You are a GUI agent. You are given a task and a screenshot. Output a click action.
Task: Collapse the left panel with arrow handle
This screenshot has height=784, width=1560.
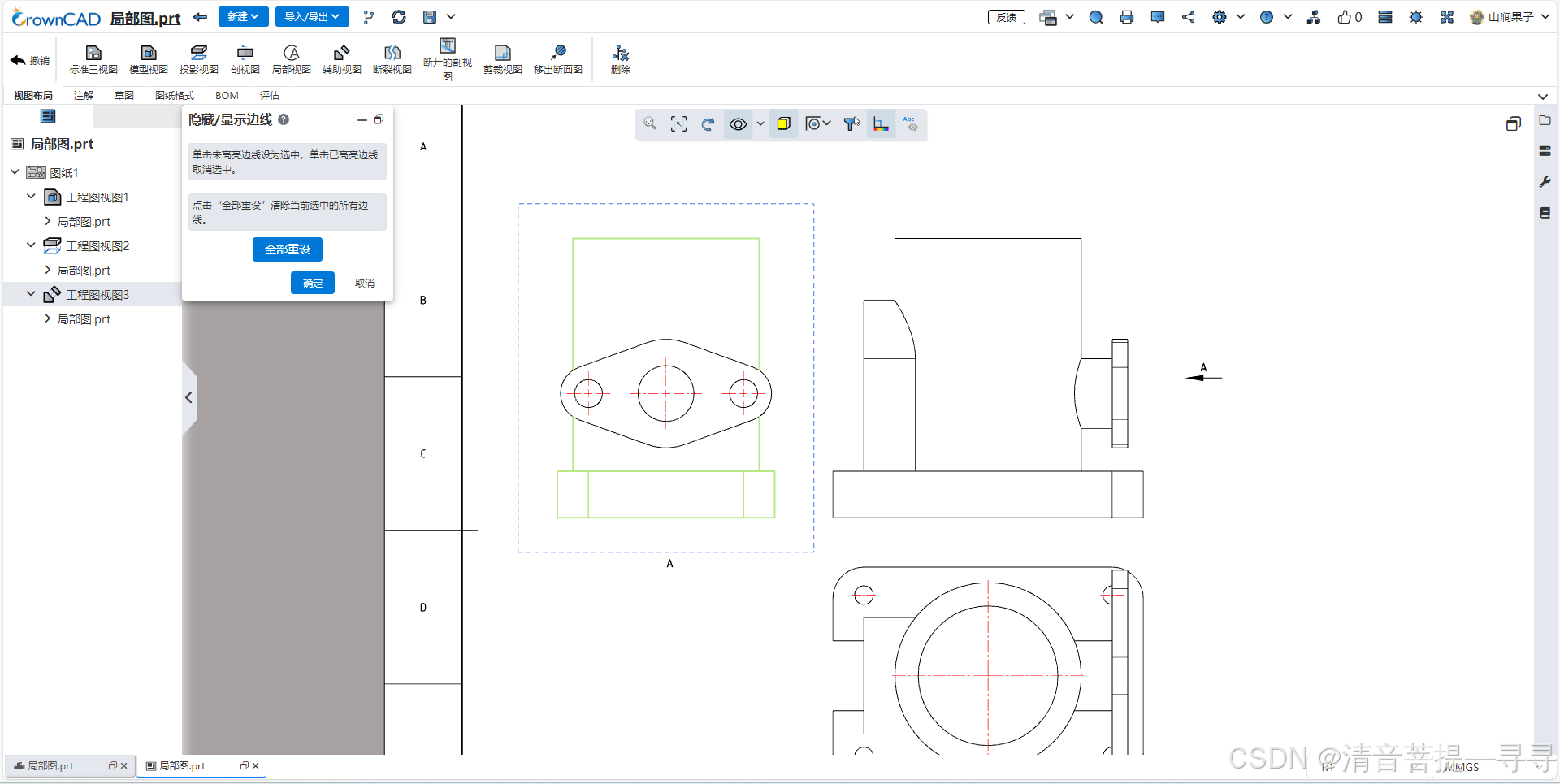point(188,397)
